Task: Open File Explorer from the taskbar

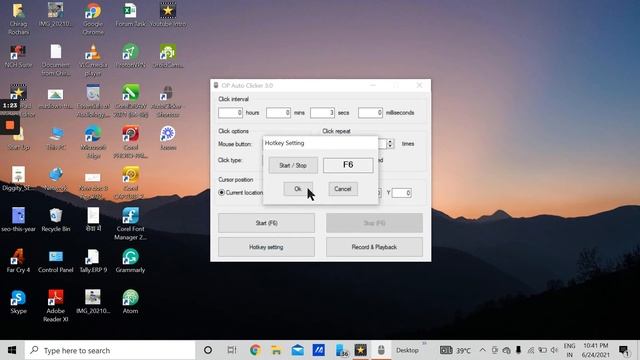Action: point(276,350)
